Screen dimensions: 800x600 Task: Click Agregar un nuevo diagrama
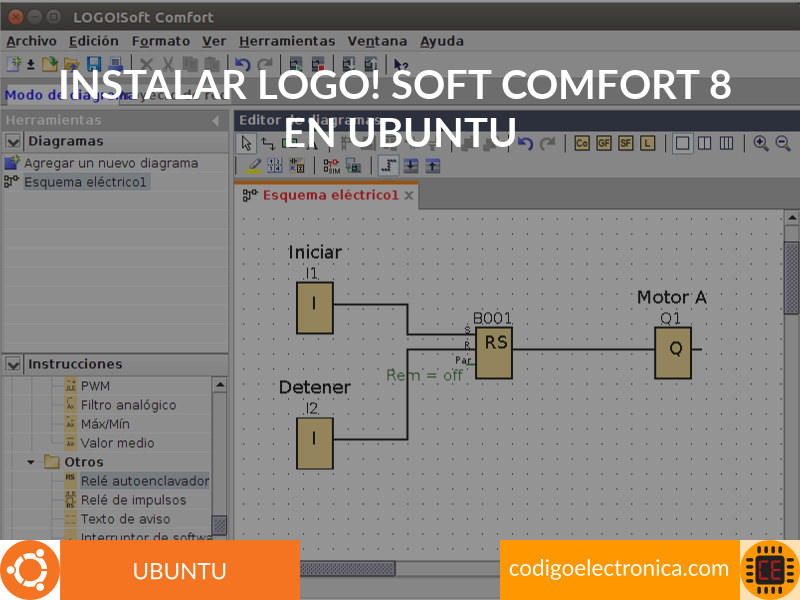click(111, 163)
